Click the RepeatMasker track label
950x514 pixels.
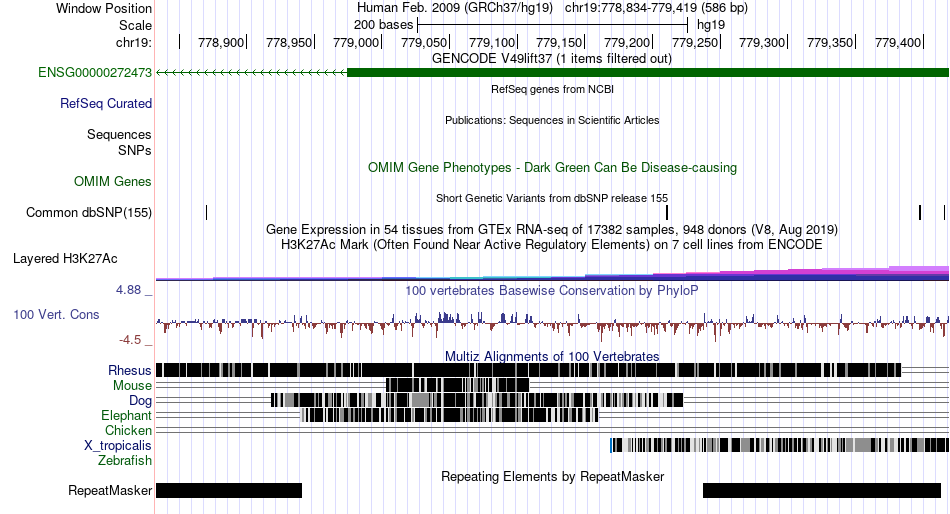(x=110, y=490)
